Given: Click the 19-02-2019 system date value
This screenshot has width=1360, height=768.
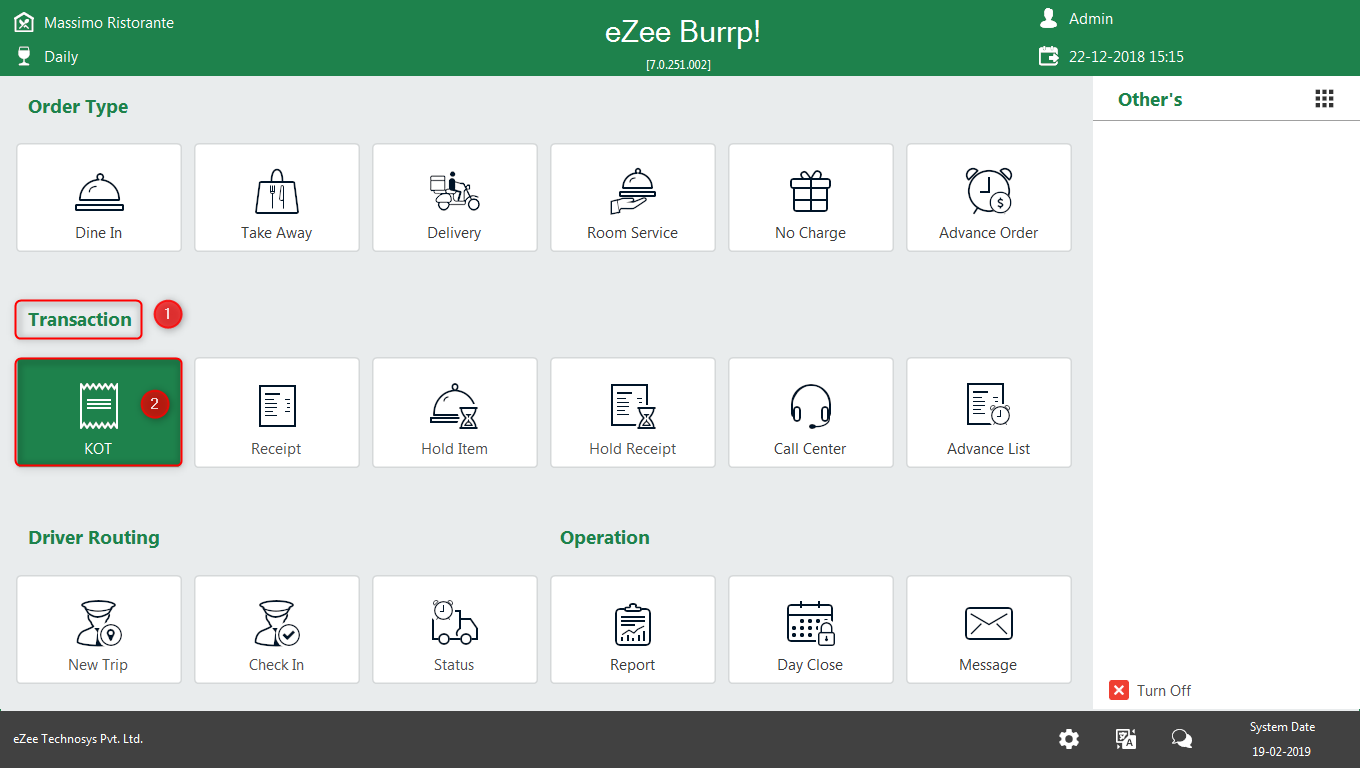Looking at the screenshot, I should pos(1281,752).
